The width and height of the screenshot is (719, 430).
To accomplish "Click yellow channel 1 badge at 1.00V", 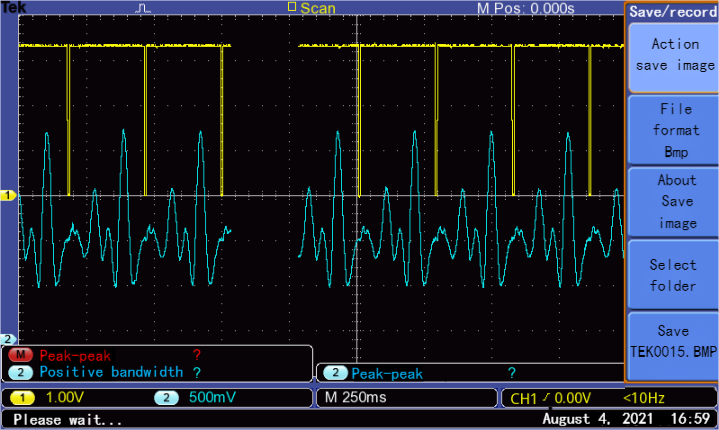I will tap(21, 398).
